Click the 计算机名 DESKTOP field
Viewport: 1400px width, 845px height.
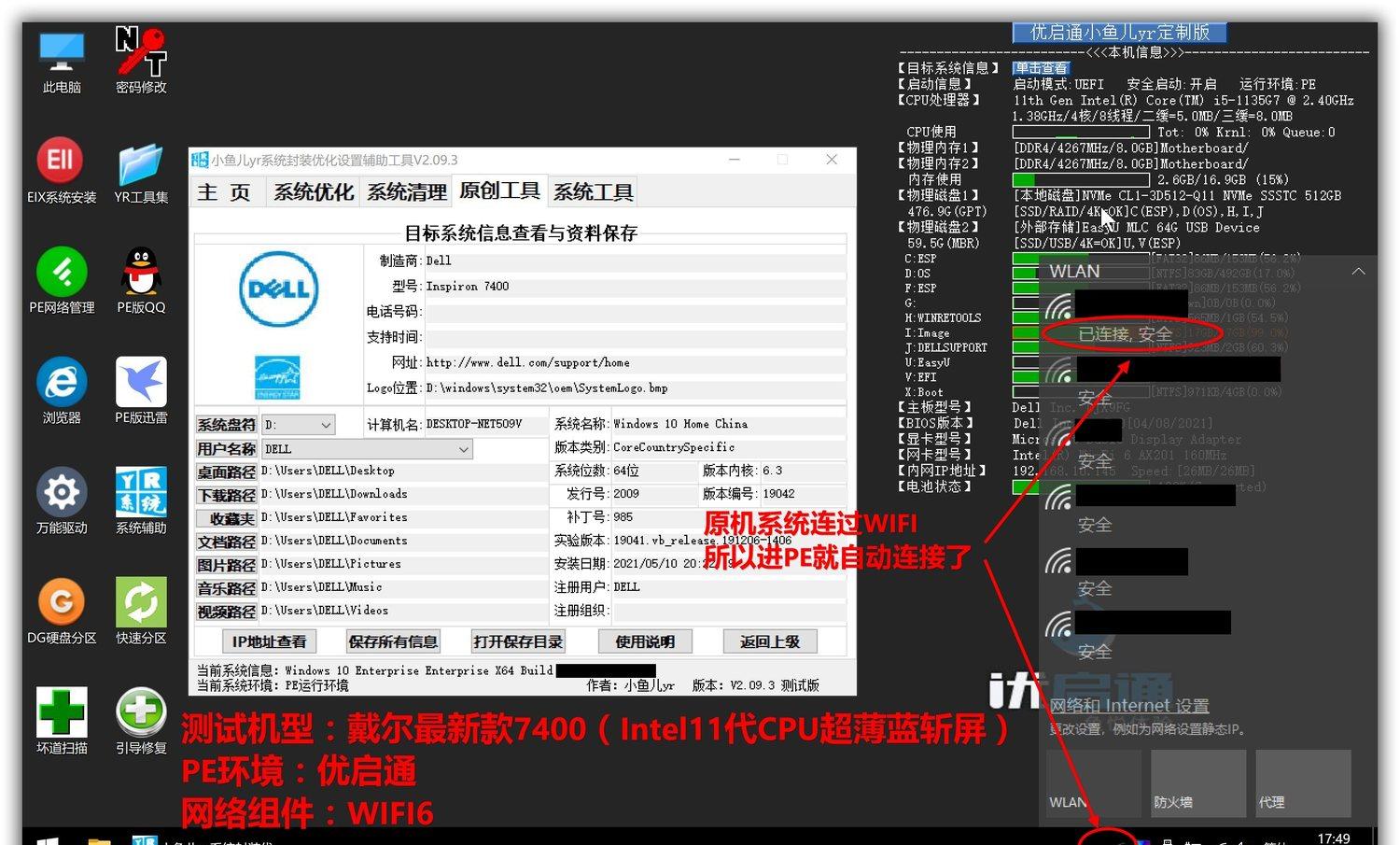[x=485, y=424]
